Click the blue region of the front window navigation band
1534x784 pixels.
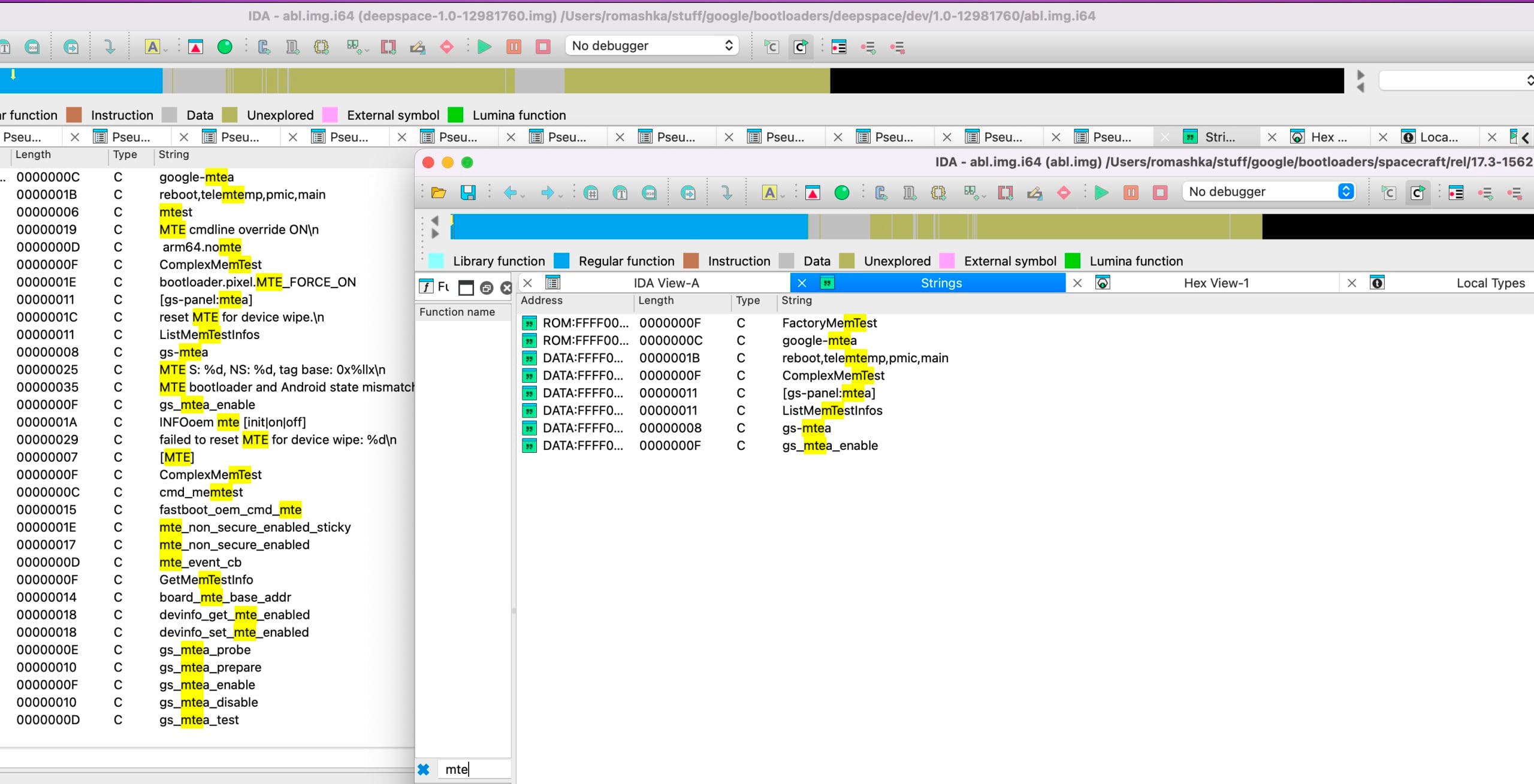tap(629, 227)
